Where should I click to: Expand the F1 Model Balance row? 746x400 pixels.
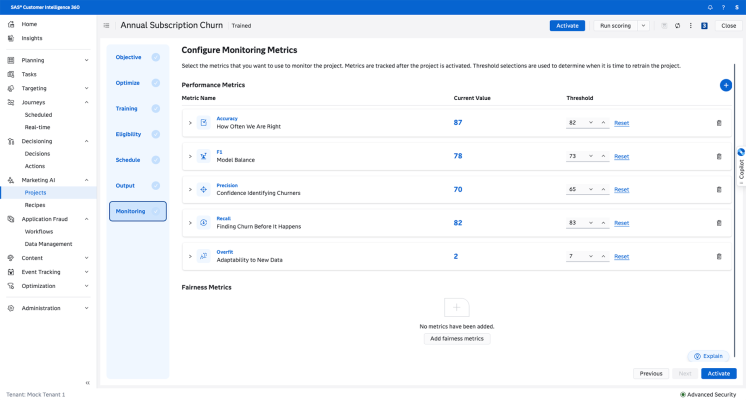click(190, 156)
